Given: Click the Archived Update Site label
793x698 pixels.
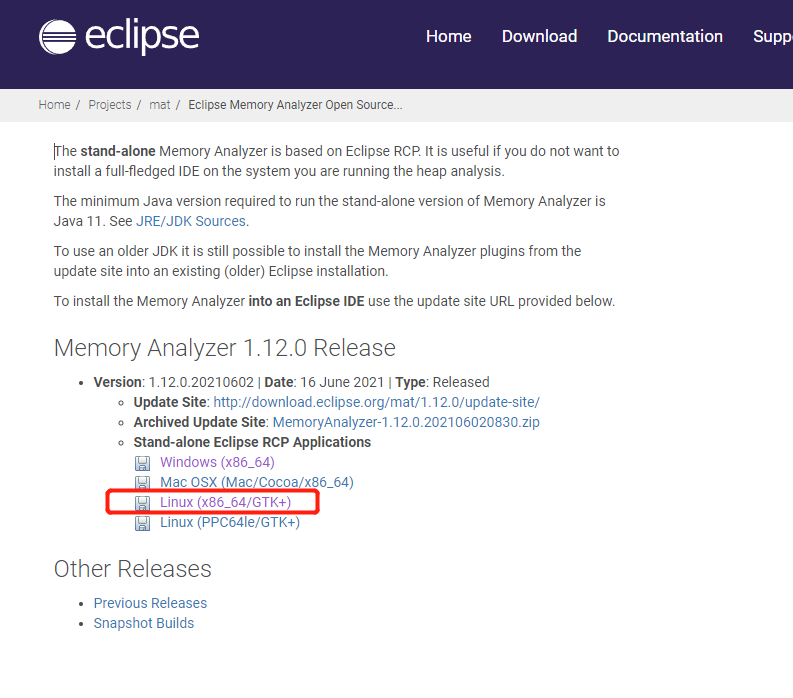Looking at the screenshot, I should pos(200,422).
